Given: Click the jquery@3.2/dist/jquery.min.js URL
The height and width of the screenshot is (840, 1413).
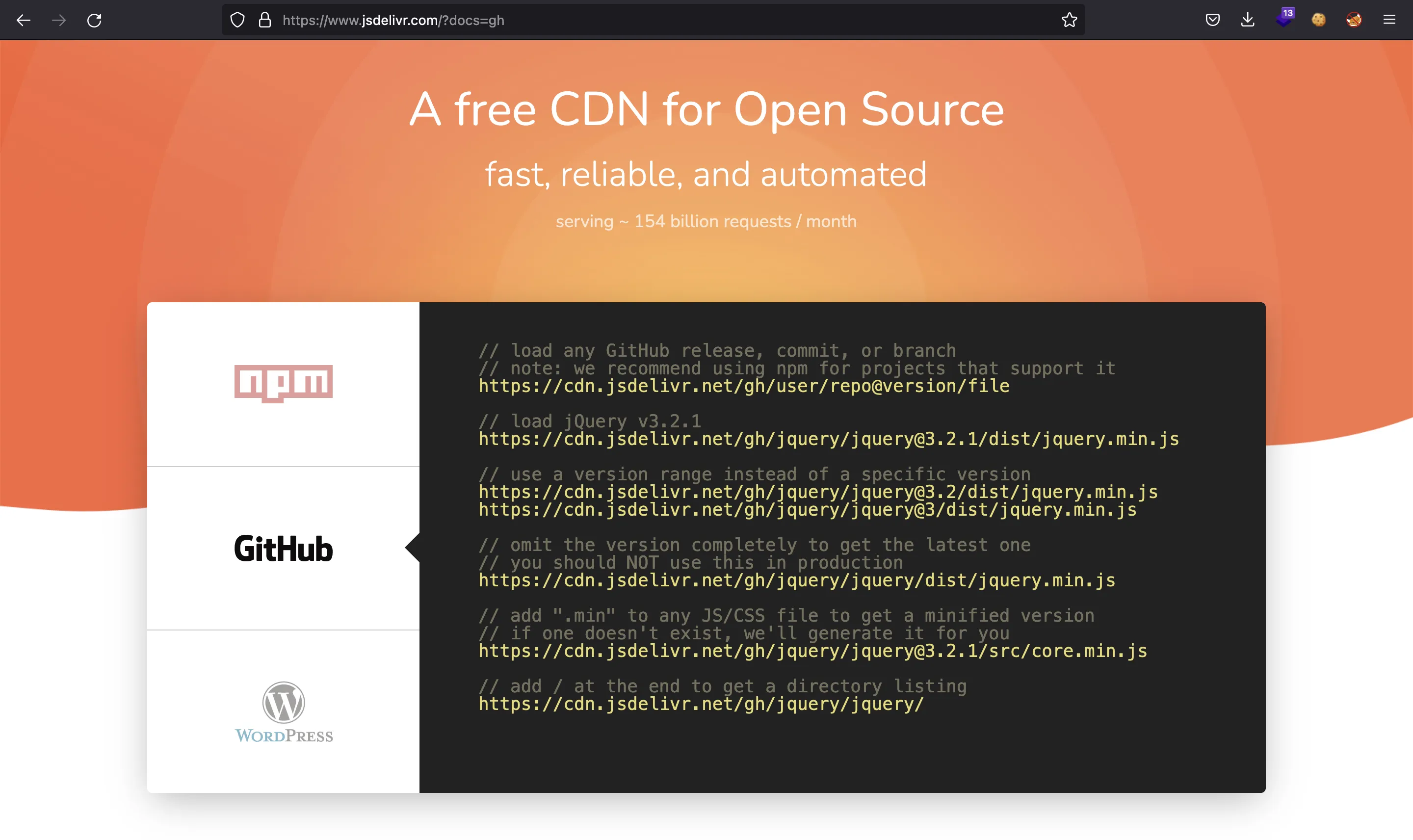Looking at the screenshot, I should click(x=818, y=492).
